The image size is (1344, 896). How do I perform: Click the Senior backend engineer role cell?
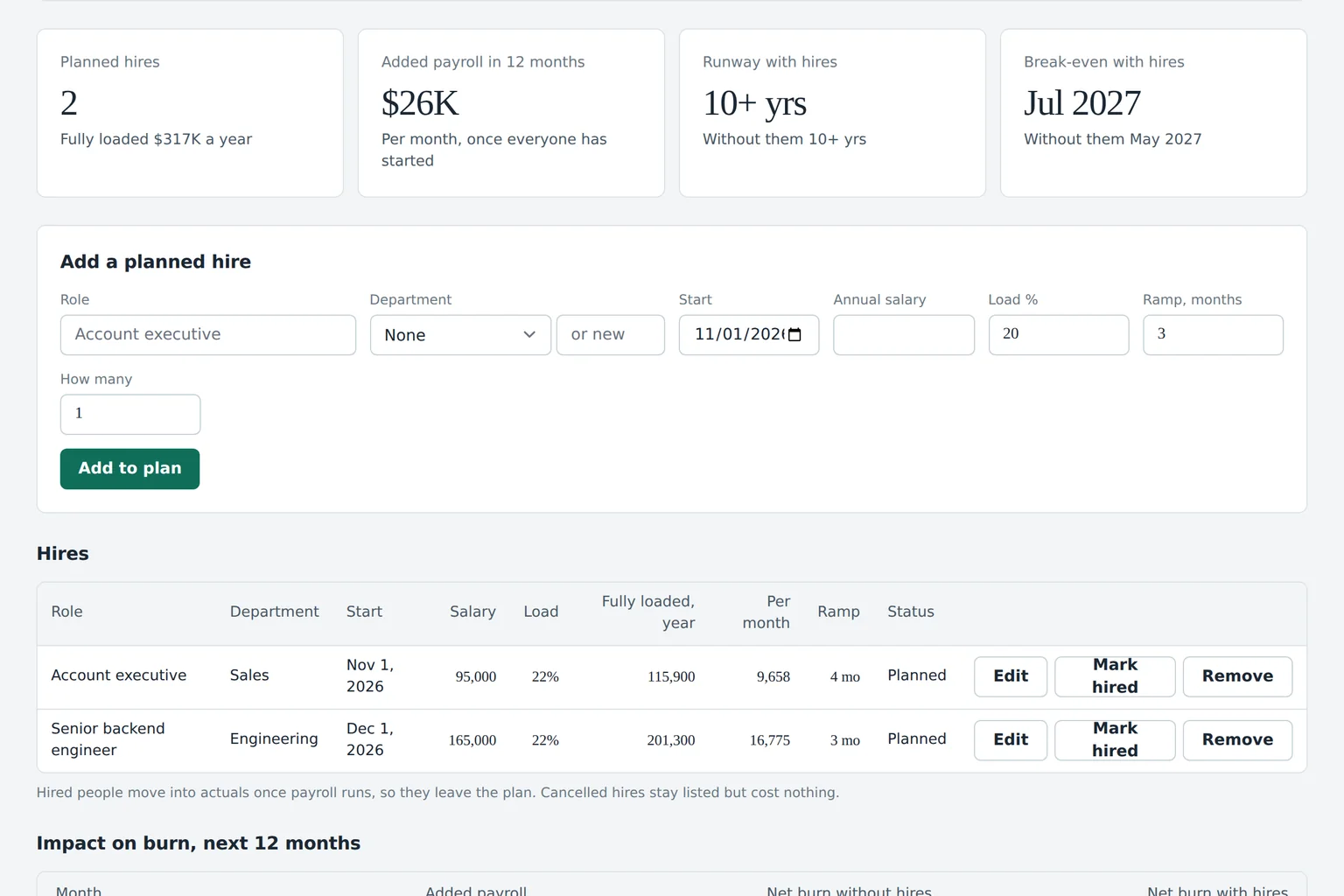pyautogui.click(x=108, y=739)
